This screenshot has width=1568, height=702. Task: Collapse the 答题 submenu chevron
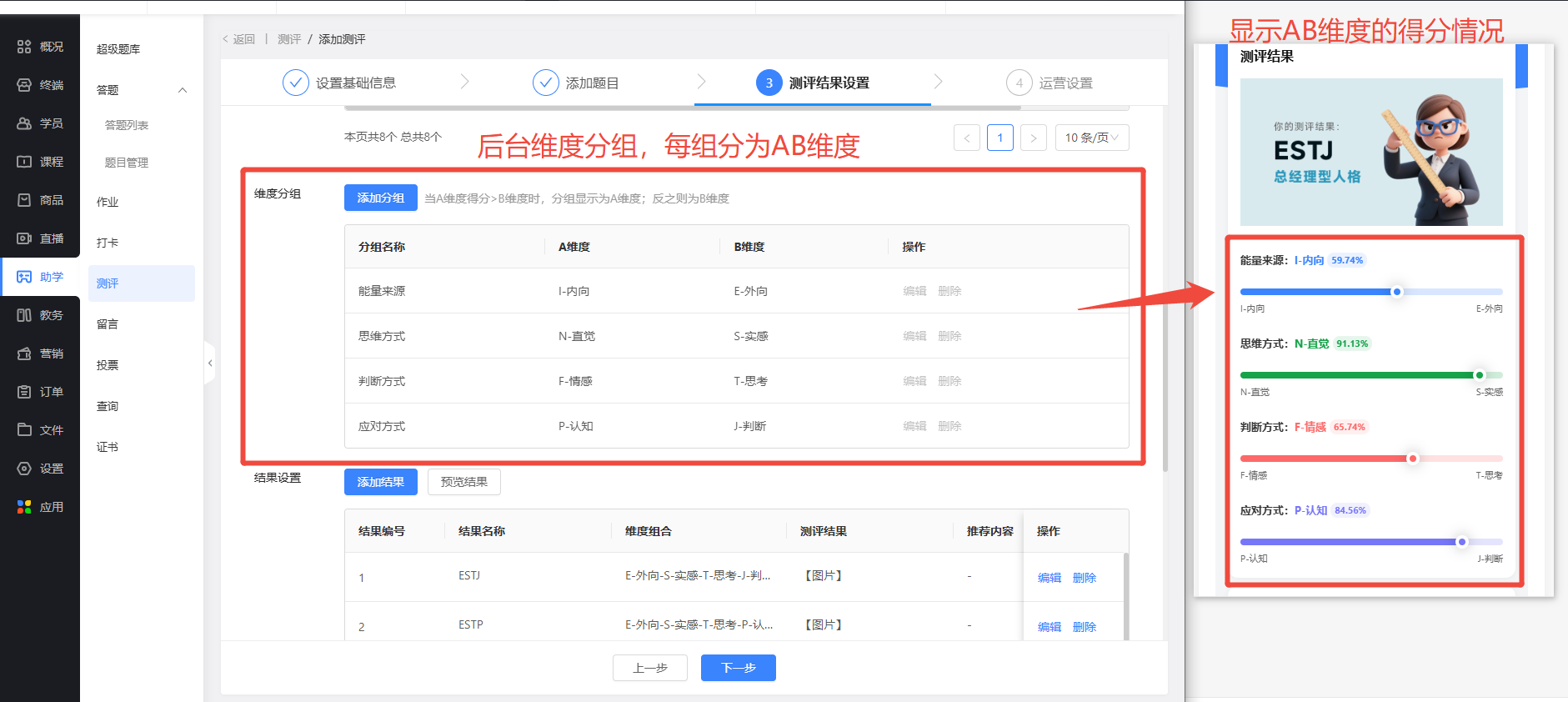click(x=183, y=90)
